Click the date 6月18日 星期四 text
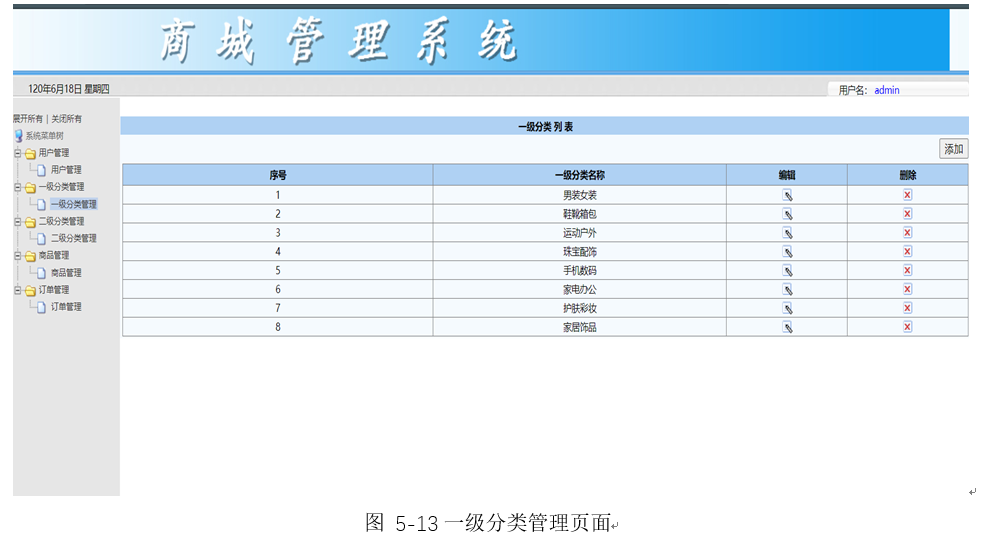This screenshot has width=992, height=555. [68, 89]
